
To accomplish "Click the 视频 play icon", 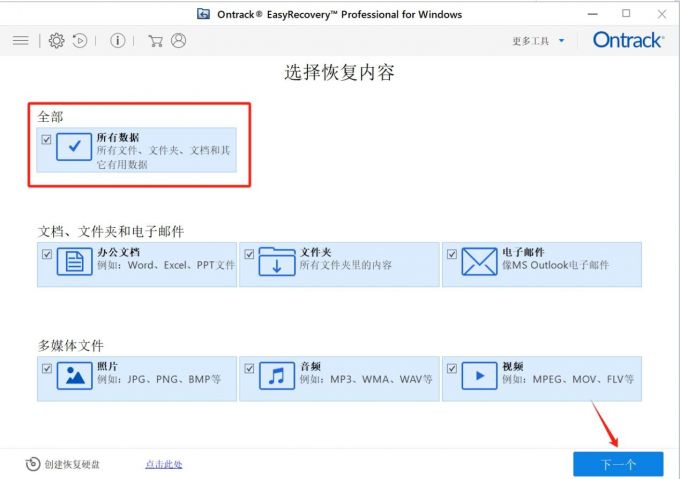I will tap(479, 376).
